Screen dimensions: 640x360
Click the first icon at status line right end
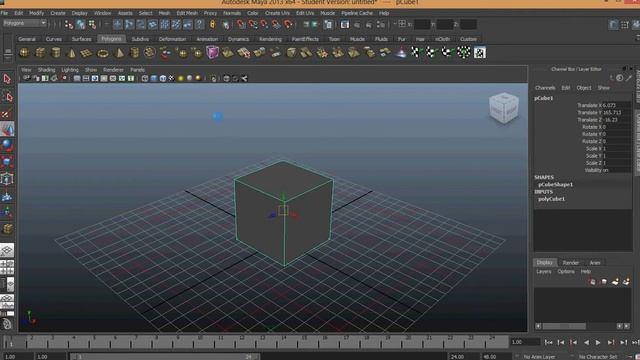[x=613, y=25]
